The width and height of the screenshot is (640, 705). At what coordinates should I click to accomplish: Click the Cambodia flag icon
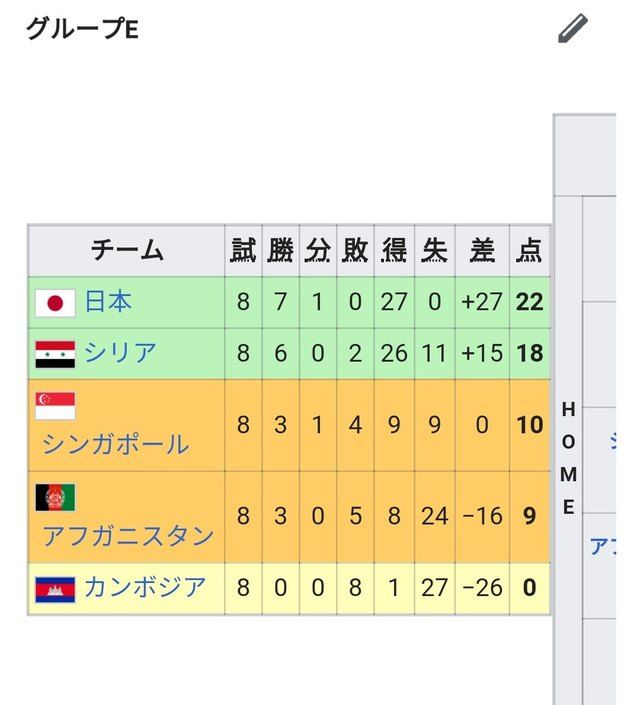[x=55, y=589]
